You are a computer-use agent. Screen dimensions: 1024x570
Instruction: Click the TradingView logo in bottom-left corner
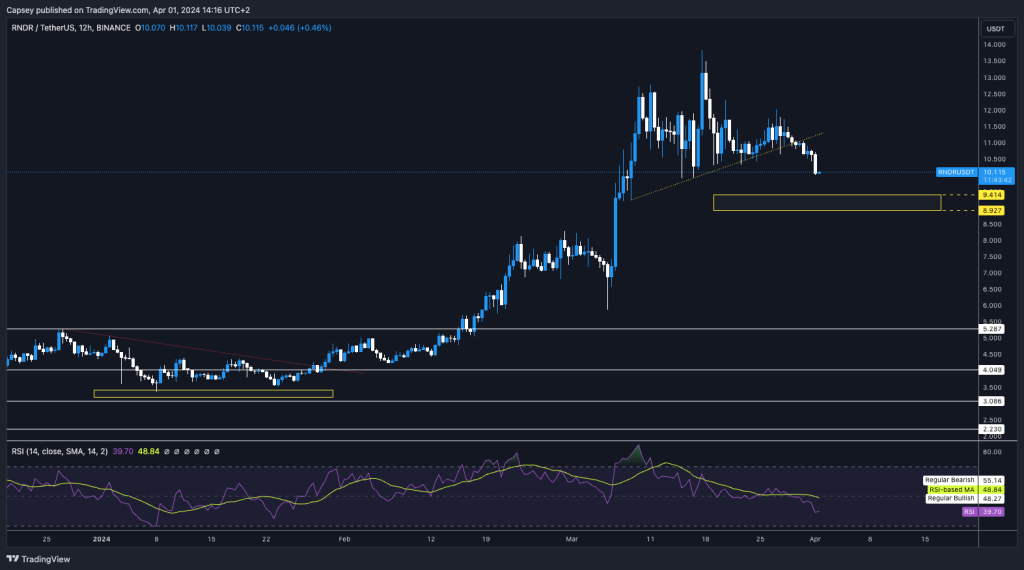click(x=30, y=559)
